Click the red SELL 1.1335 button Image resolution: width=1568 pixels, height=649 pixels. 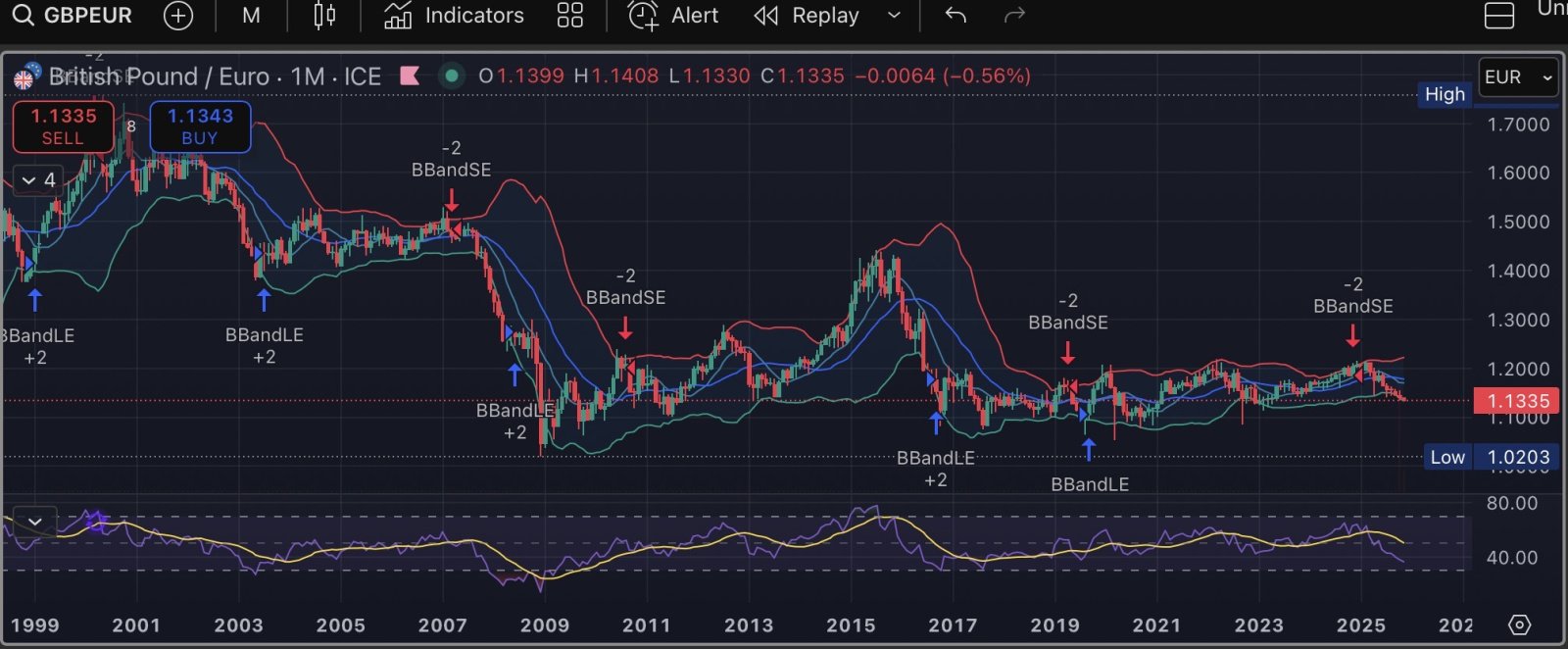tap(64, 126)
